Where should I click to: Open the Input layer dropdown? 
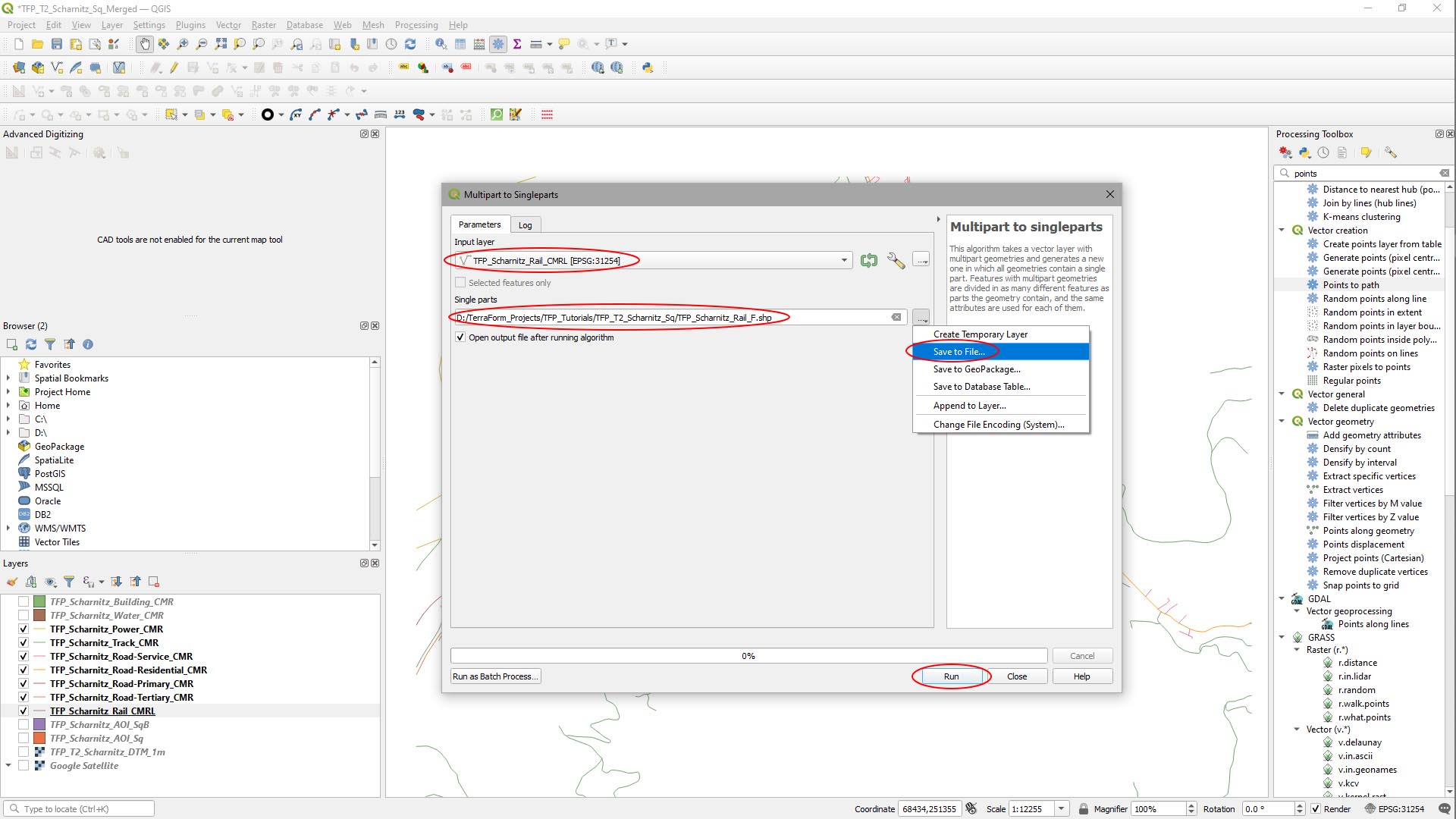(844, 260)
